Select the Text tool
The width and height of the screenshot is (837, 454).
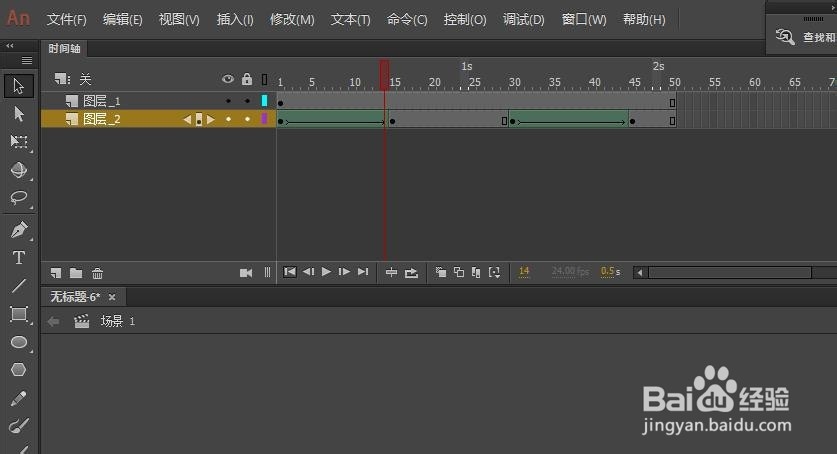click(19, 258)
